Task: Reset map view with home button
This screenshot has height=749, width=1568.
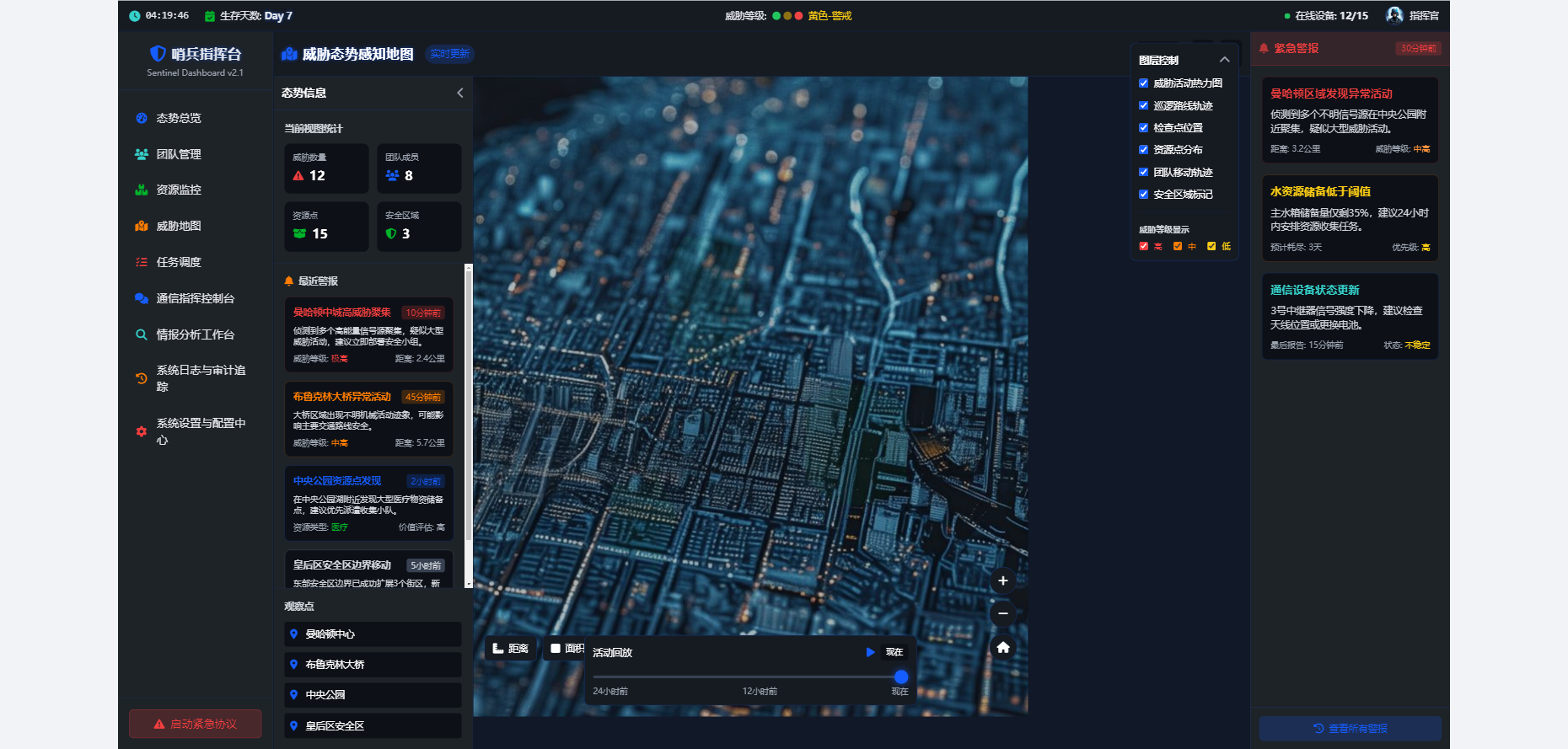Action: click(x=1003, y=647)
